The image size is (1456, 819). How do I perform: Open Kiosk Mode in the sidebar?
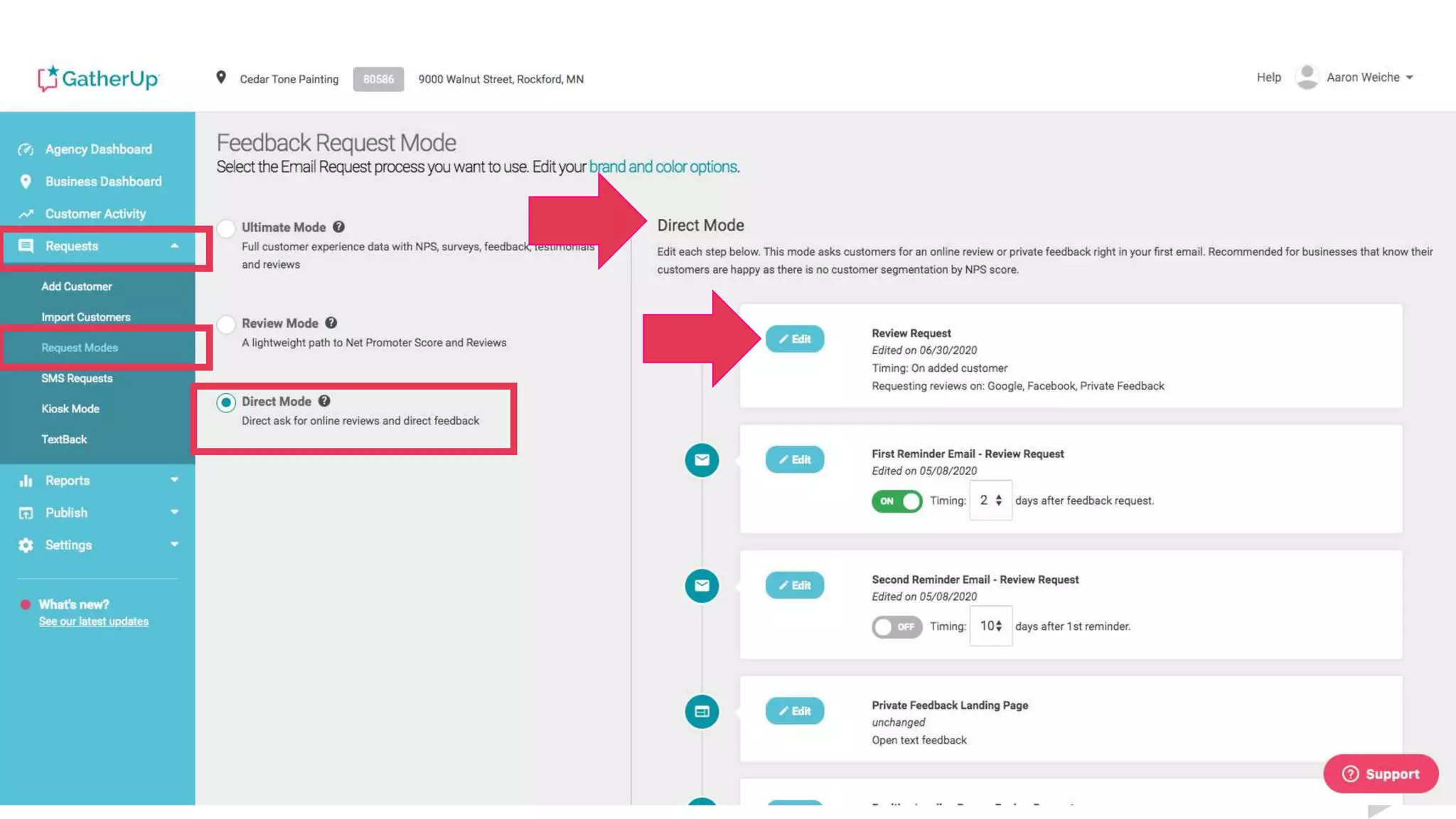point(70,409)
